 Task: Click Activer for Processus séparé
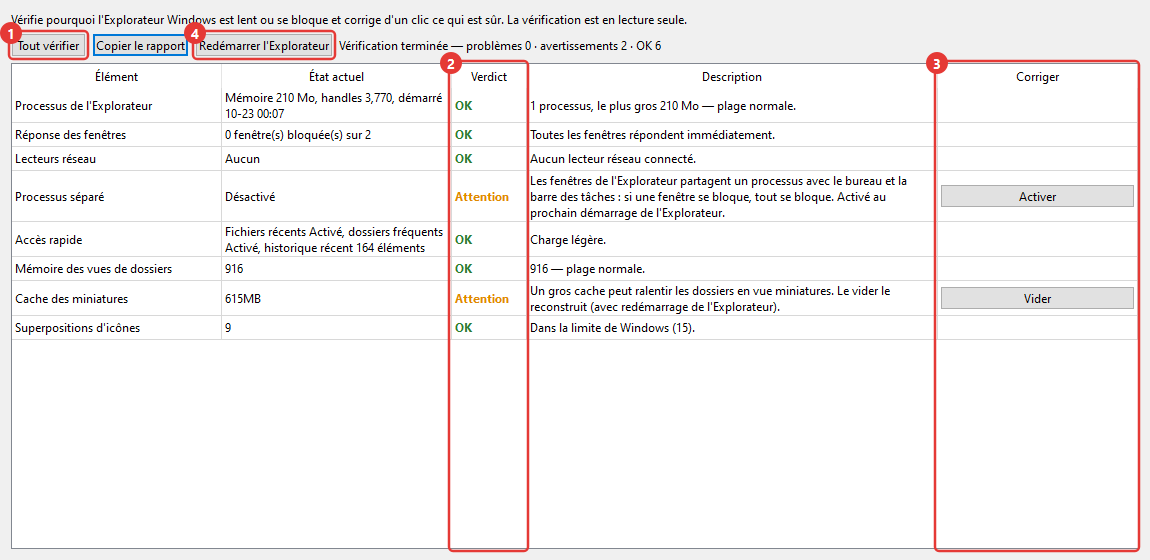pos(1037,196)
